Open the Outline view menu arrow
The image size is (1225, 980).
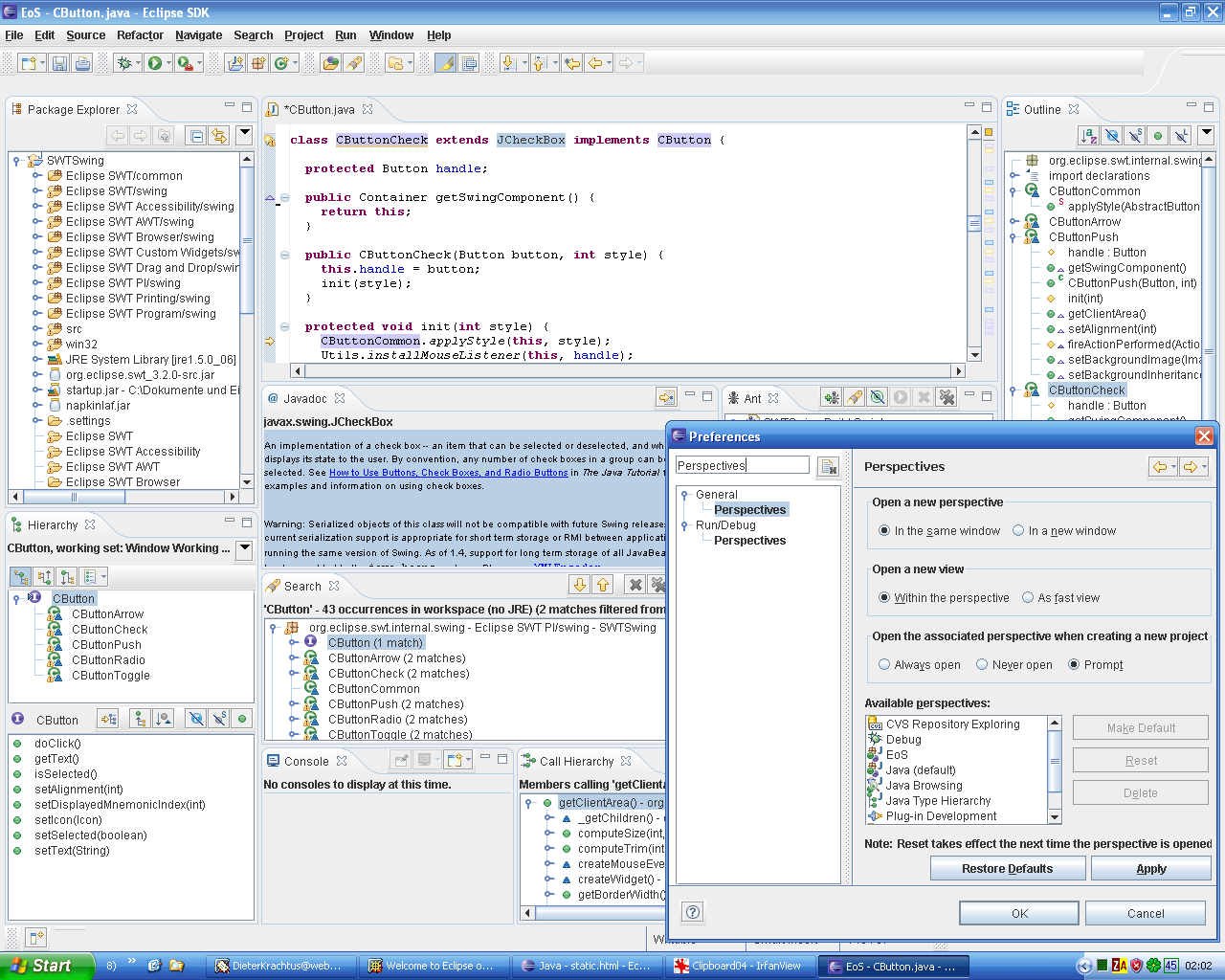[1207, 135]
